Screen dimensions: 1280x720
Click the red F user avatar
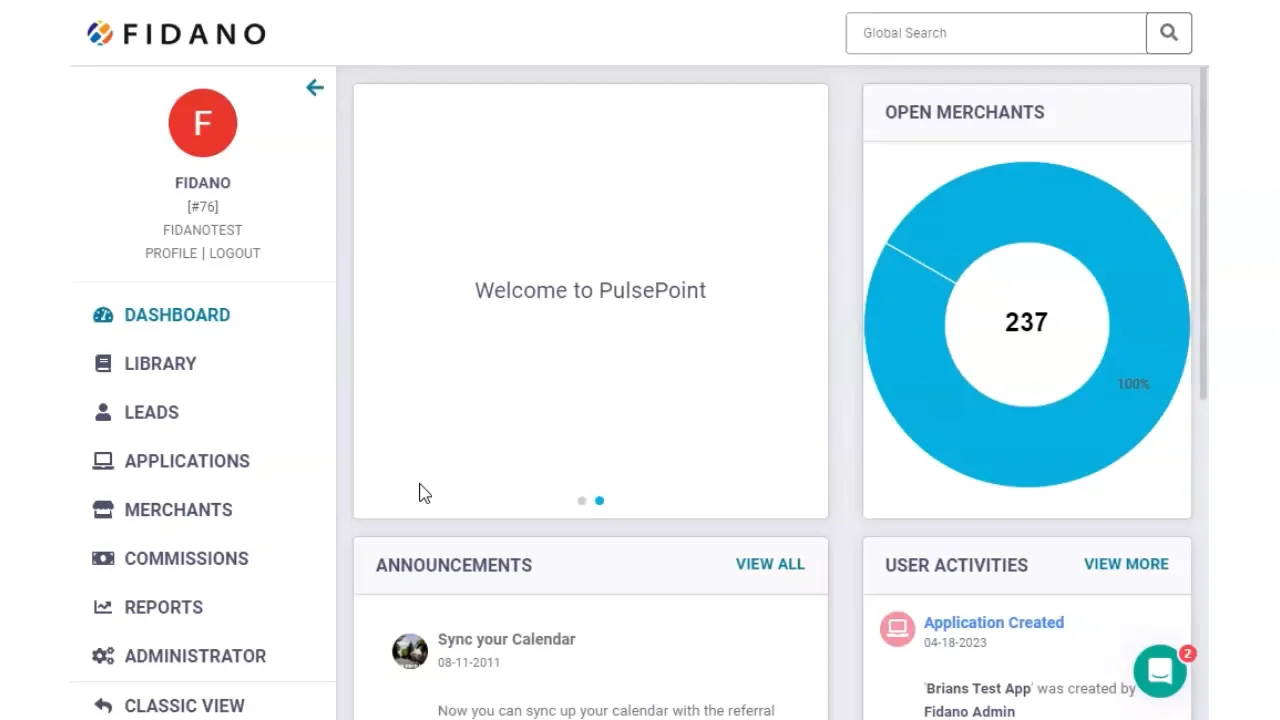point(203,123)
